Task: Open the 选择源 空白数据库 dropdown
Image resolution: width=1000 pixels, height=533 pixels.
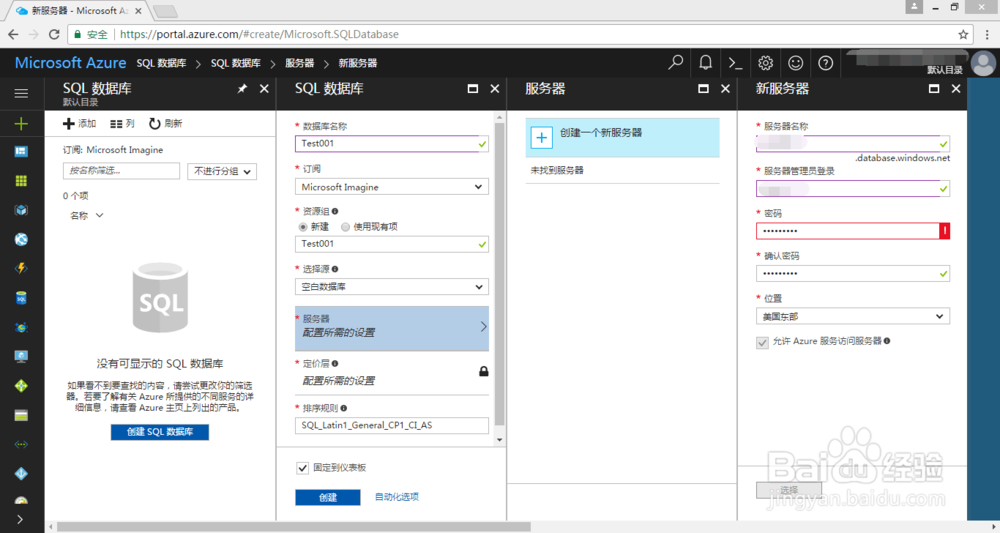Action: point(392,287)
